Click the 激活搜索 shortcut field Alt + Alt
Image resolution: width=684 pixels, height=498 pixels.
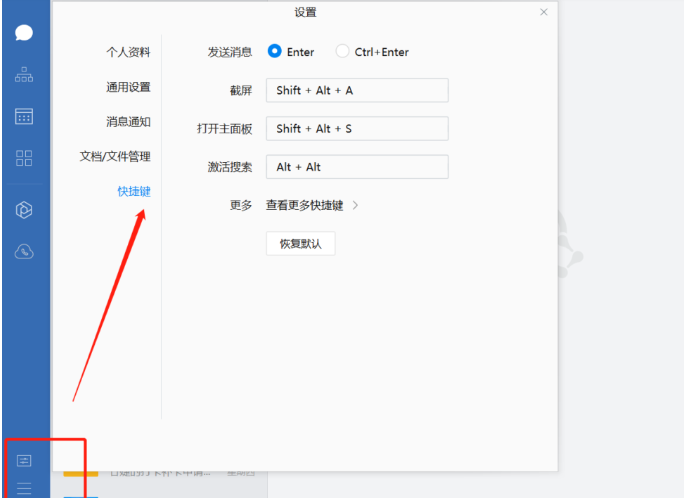click(356, 167)
